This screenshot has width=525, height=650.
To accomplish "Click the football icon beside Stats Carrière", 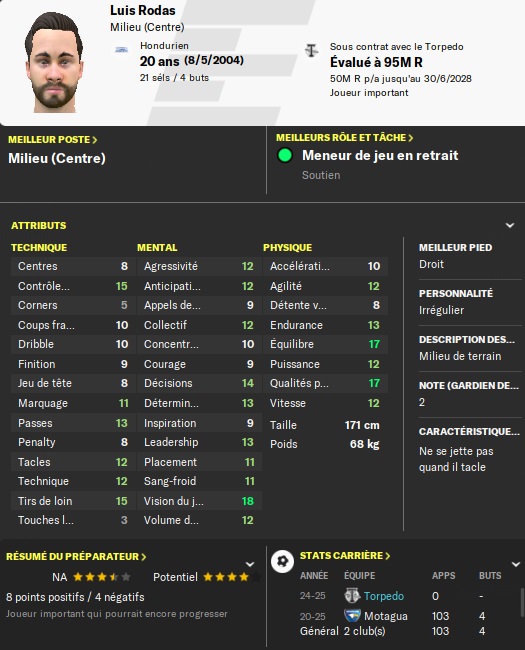I will (x=282, y=561).
